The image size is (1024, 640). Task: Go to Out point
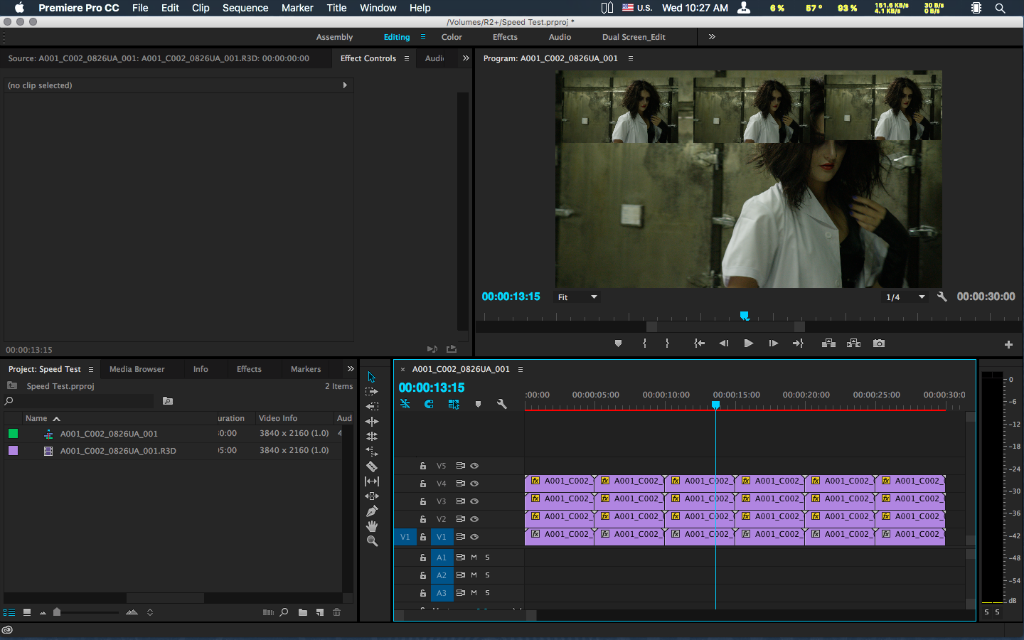click(x=798, y=344)
